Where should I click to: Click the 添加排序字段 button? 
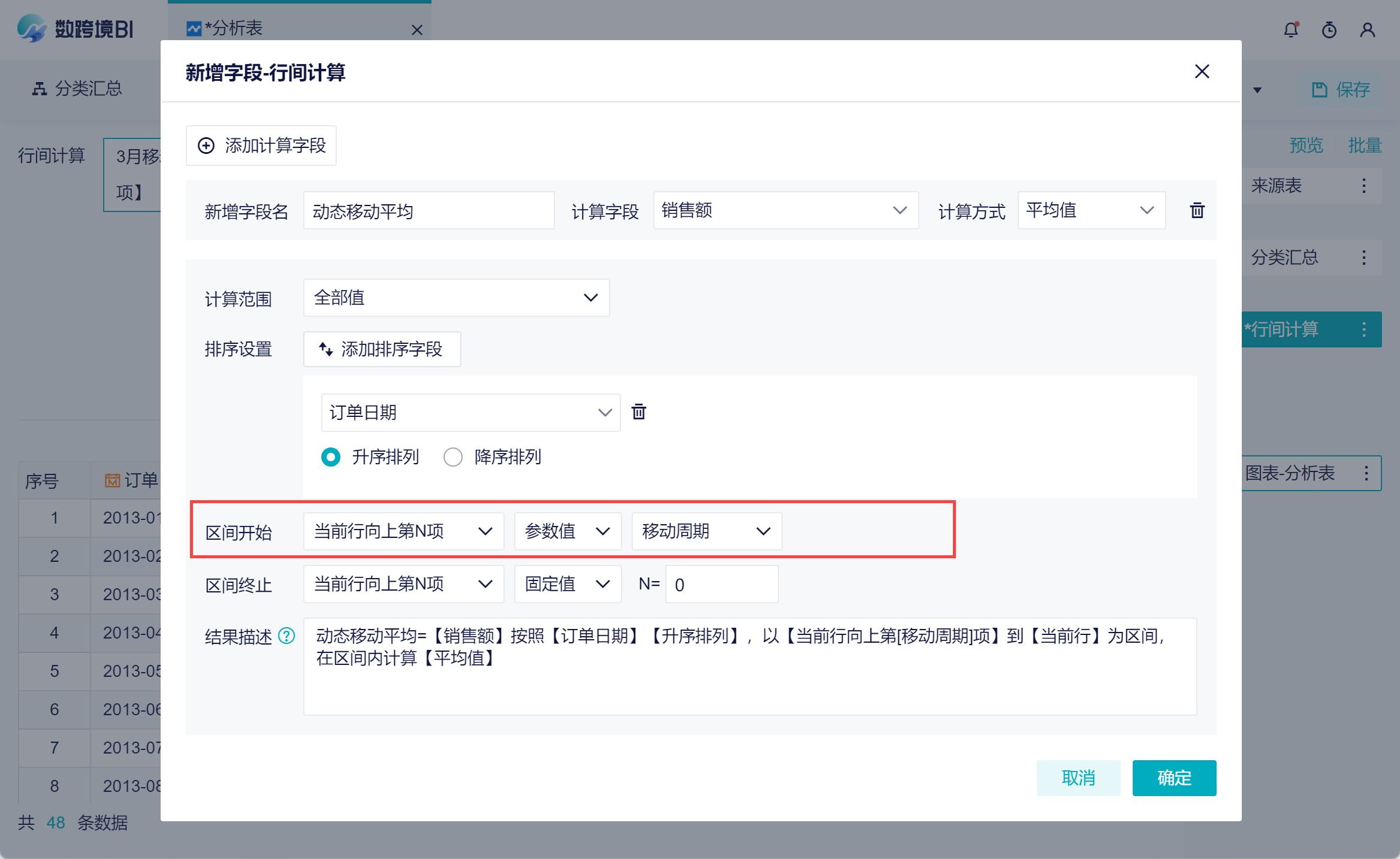[x=382, y=349]
